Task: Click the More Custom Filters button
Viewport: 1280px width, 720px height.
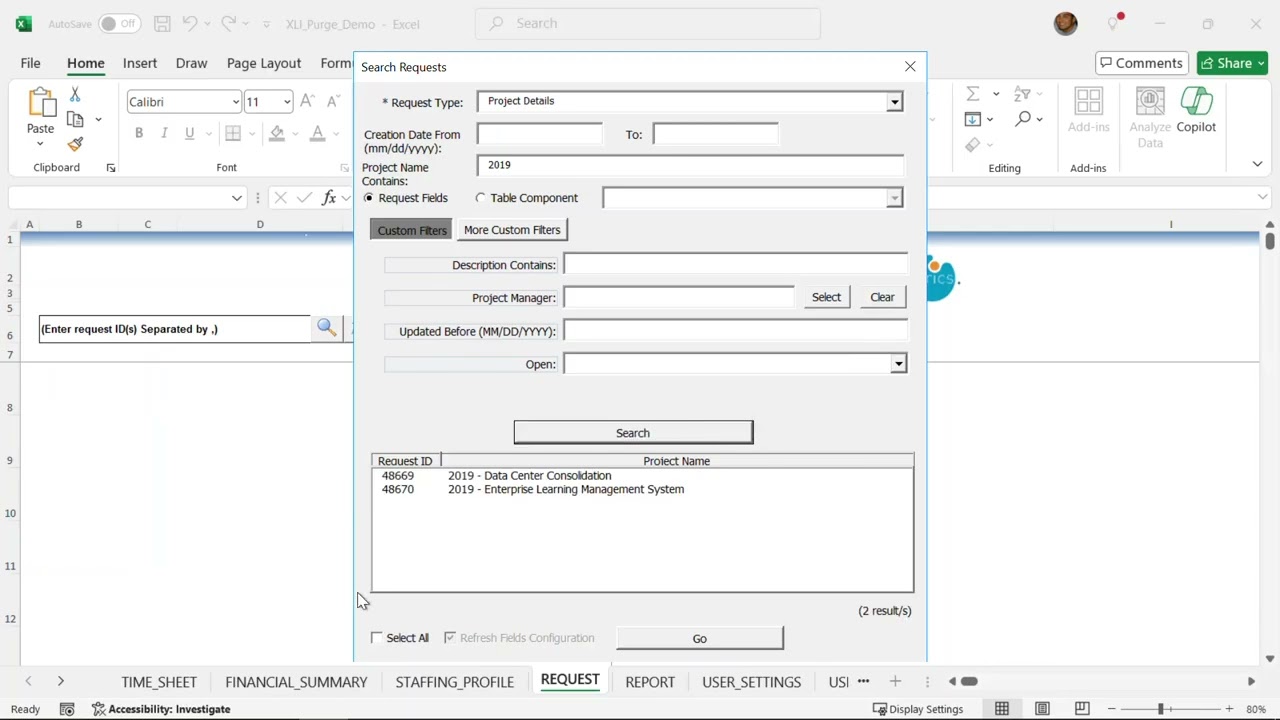Action: click(x=512, y=230)
